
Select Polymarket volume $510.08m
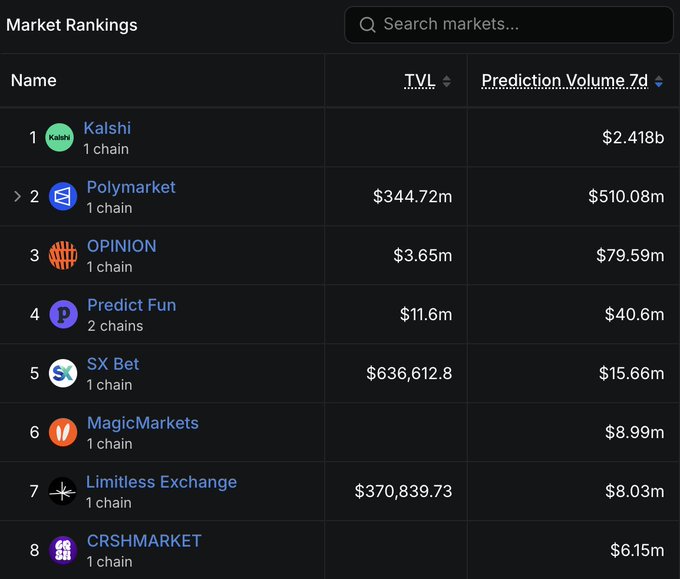click(x=626, y=196)
